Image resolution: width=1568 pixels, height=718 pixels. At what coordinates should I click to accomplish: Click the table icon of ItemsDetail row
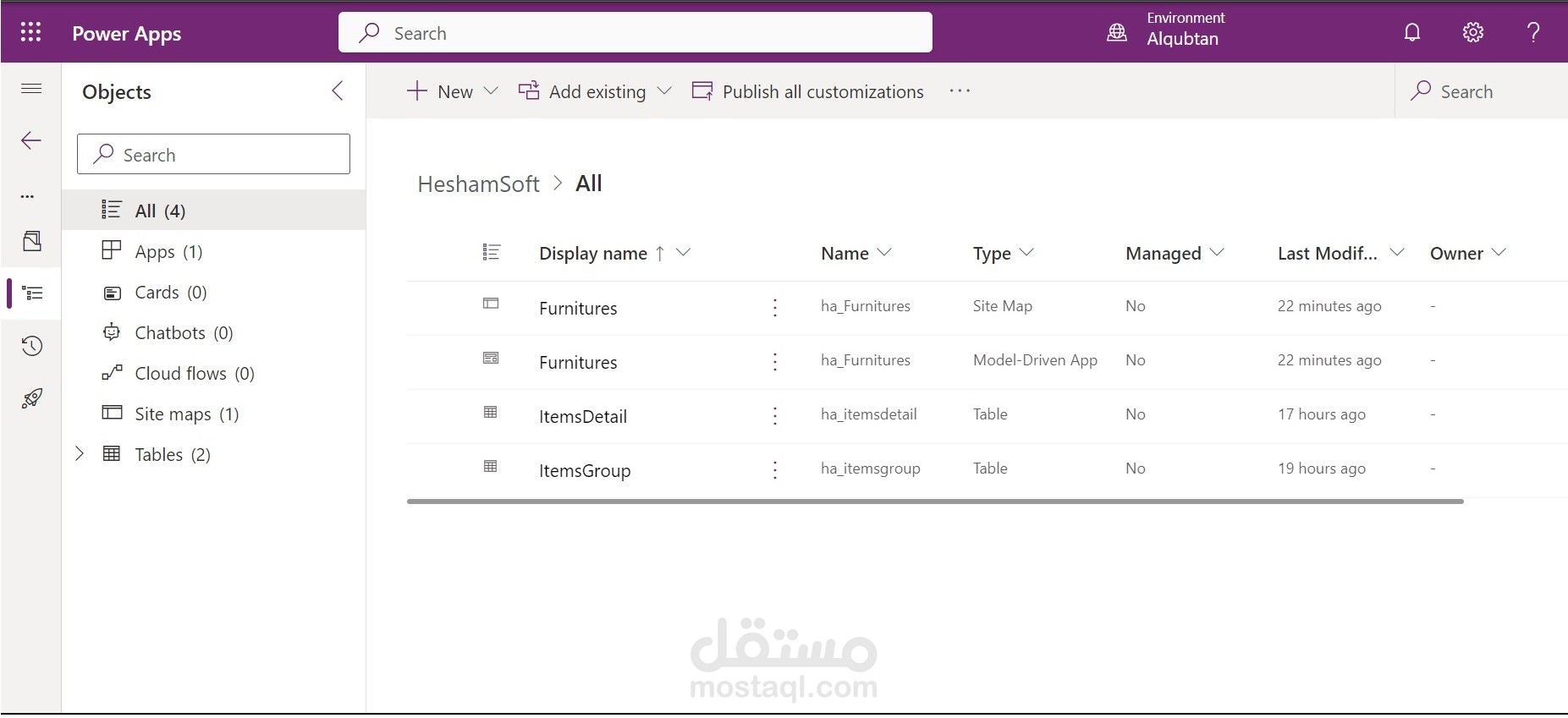491,412
